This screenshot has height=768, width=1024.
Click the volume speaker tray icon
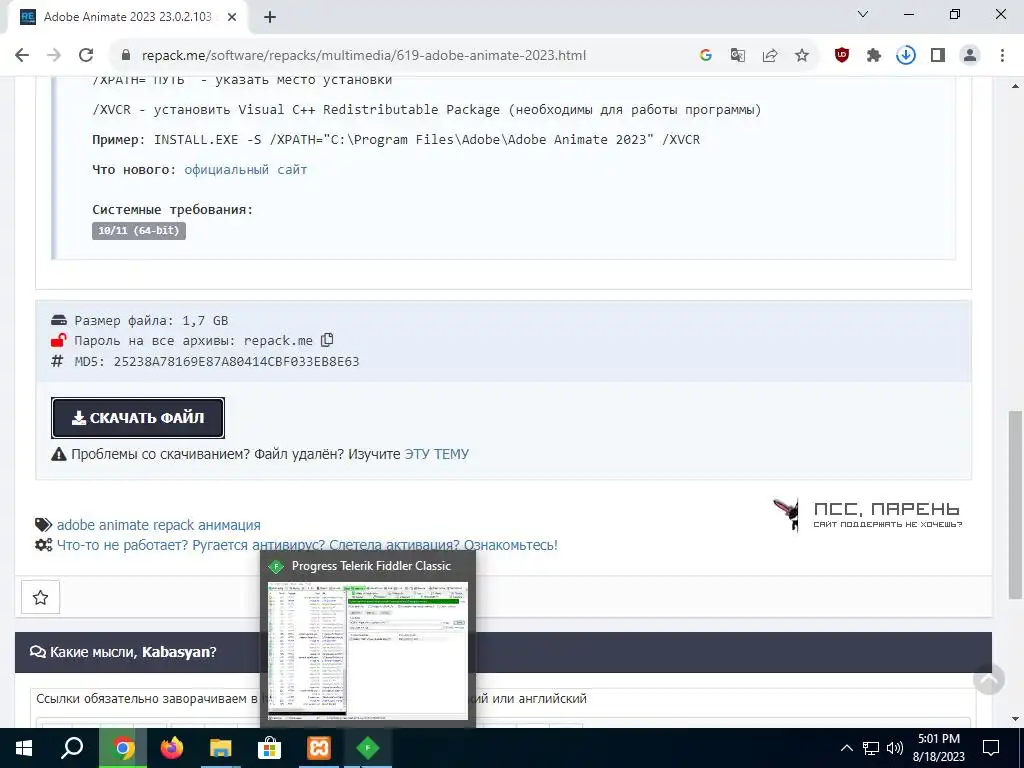point(895,748)
